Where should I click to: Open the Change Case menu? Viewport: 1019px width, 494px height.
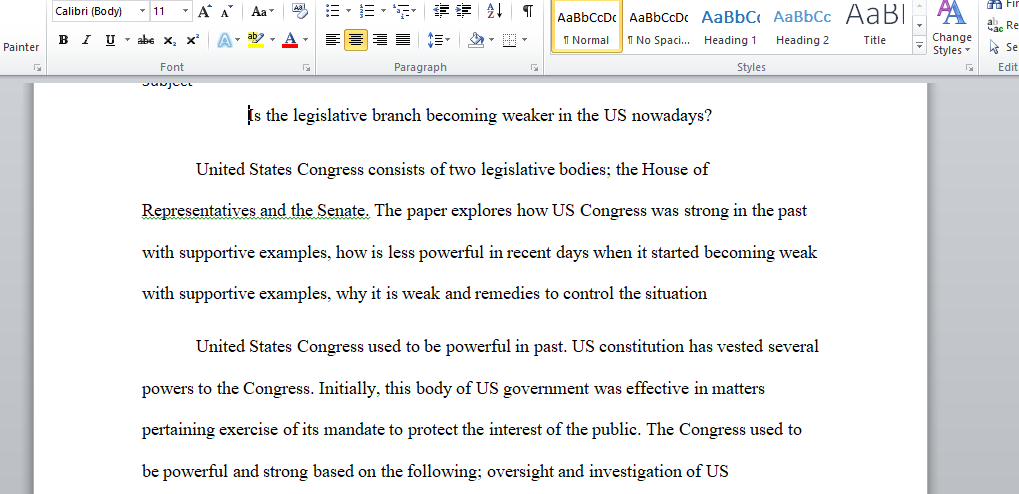pos(263,11)
